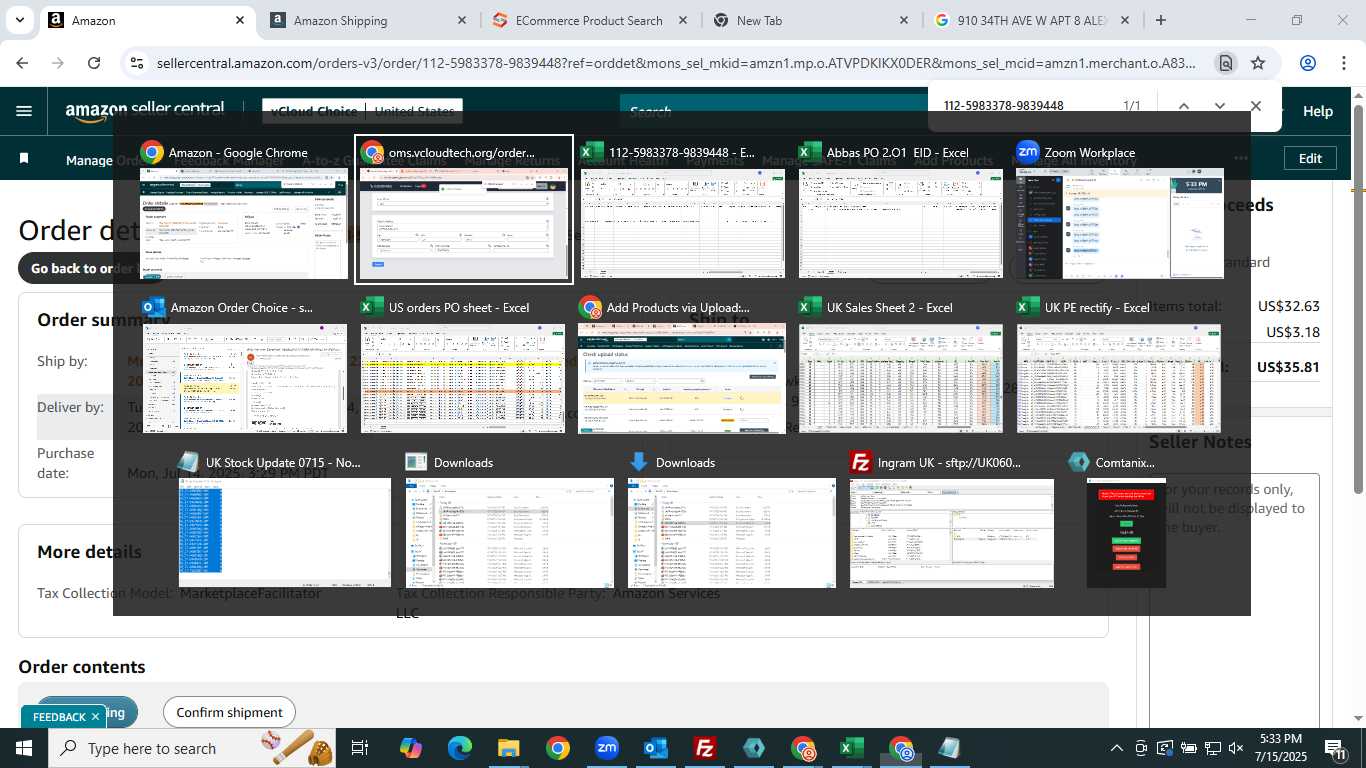Edit find bar text 112-5983378-9839448
1366x768 pixels.
click(1004, 106)
